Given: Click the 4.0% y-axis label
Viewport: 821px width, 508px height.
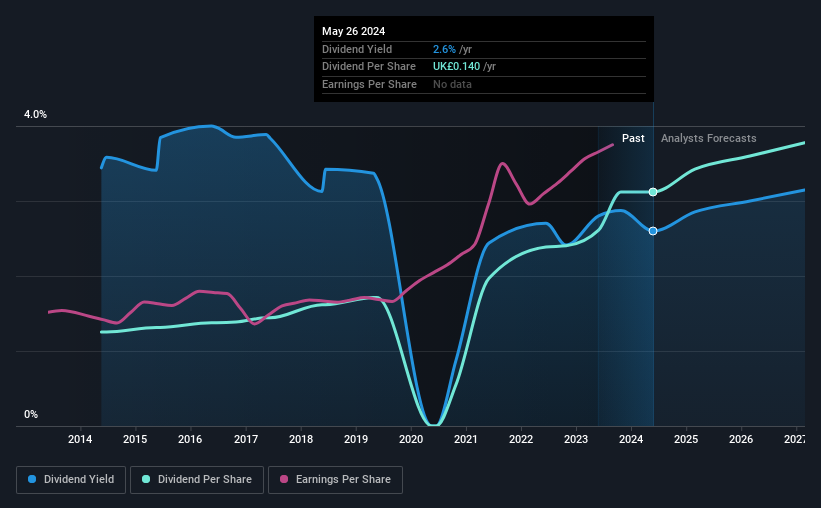Looking at the screenshot, I should point(35,114).
